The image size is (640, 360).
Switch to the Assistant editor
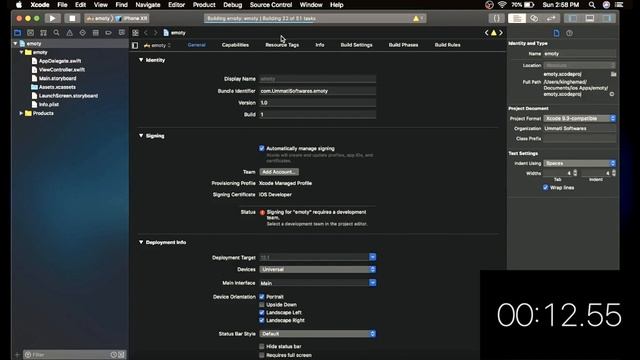click(x=534, y=18)
